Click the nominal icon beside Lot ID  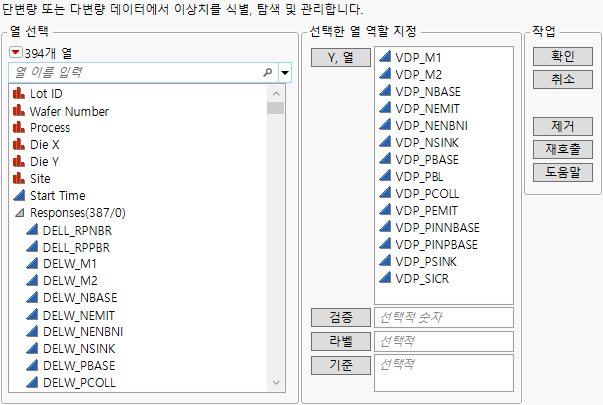click(x=19, y=93)
